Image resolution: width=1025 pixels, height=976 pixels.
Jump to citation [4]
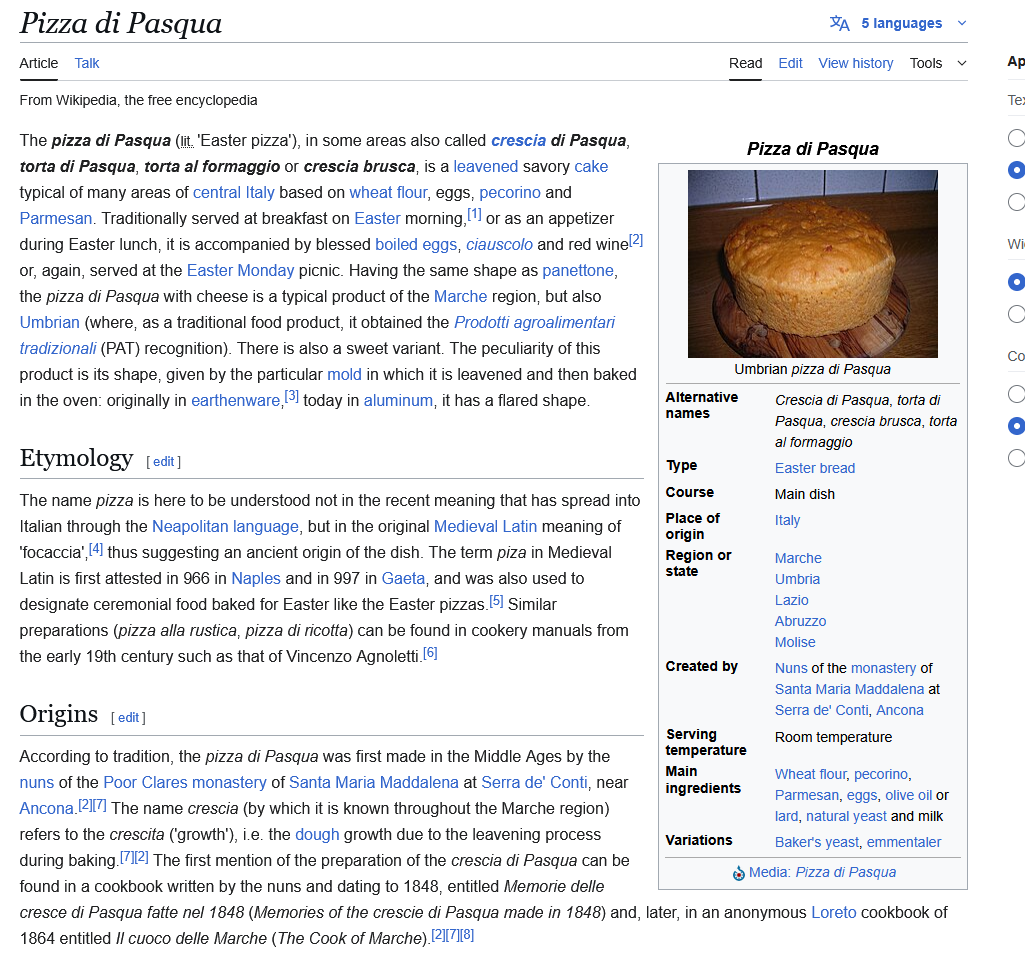pos(95,548)
